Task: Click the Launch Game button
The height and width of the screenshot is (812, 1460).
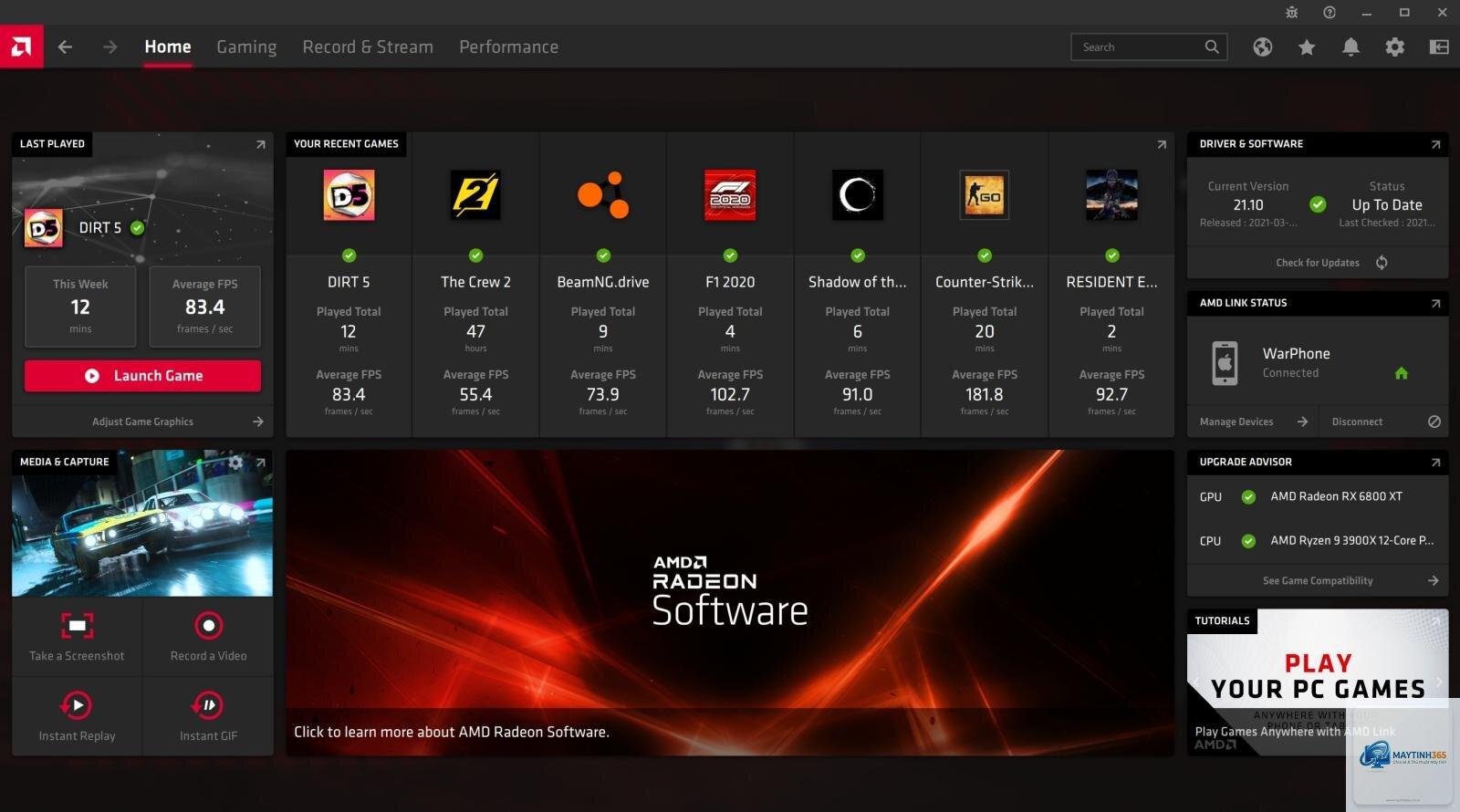Action: pos(142,376)
